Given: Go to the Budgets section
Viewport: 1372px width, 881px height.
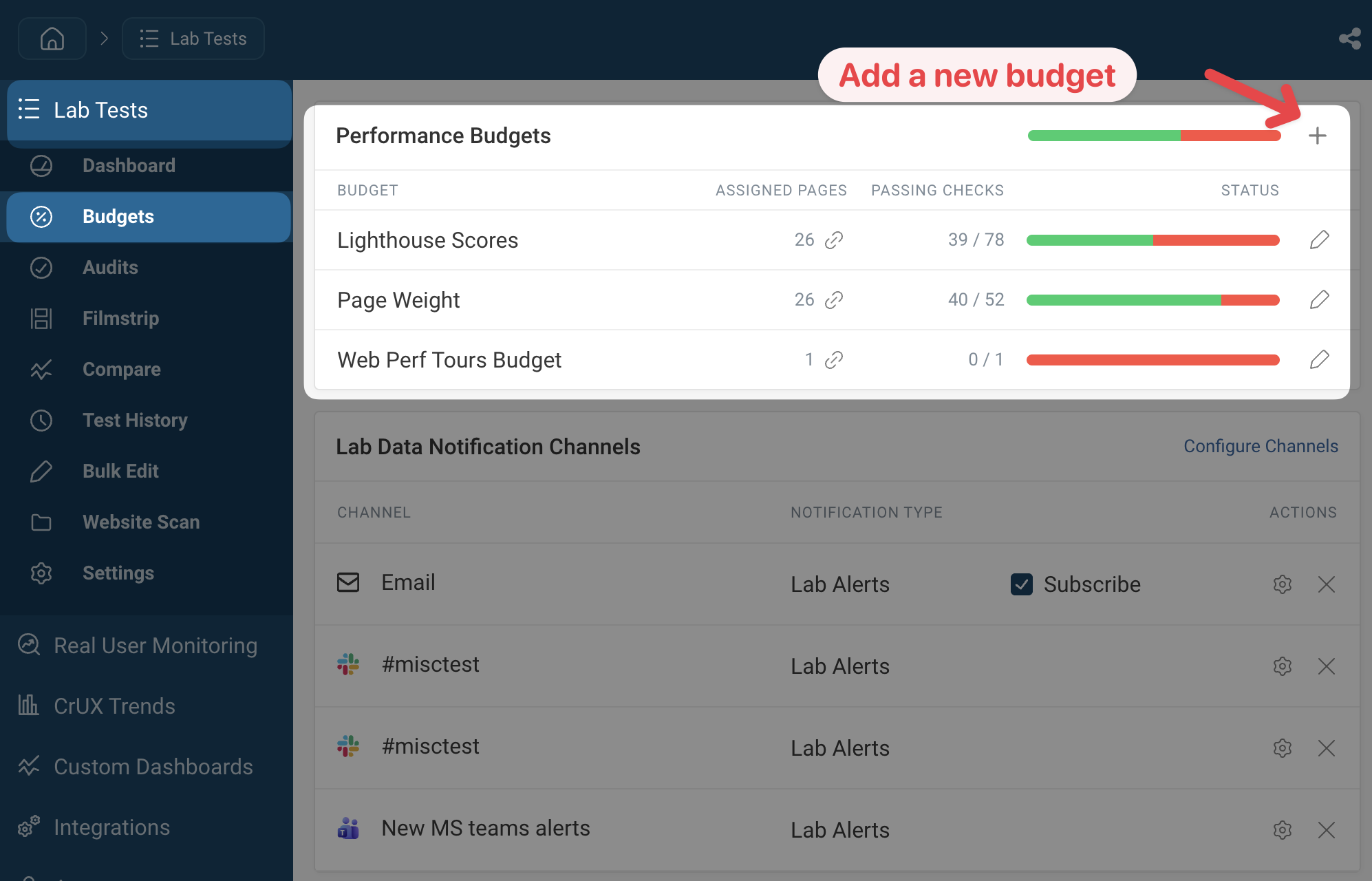Looking at the screenshot, I should (118, 216).
